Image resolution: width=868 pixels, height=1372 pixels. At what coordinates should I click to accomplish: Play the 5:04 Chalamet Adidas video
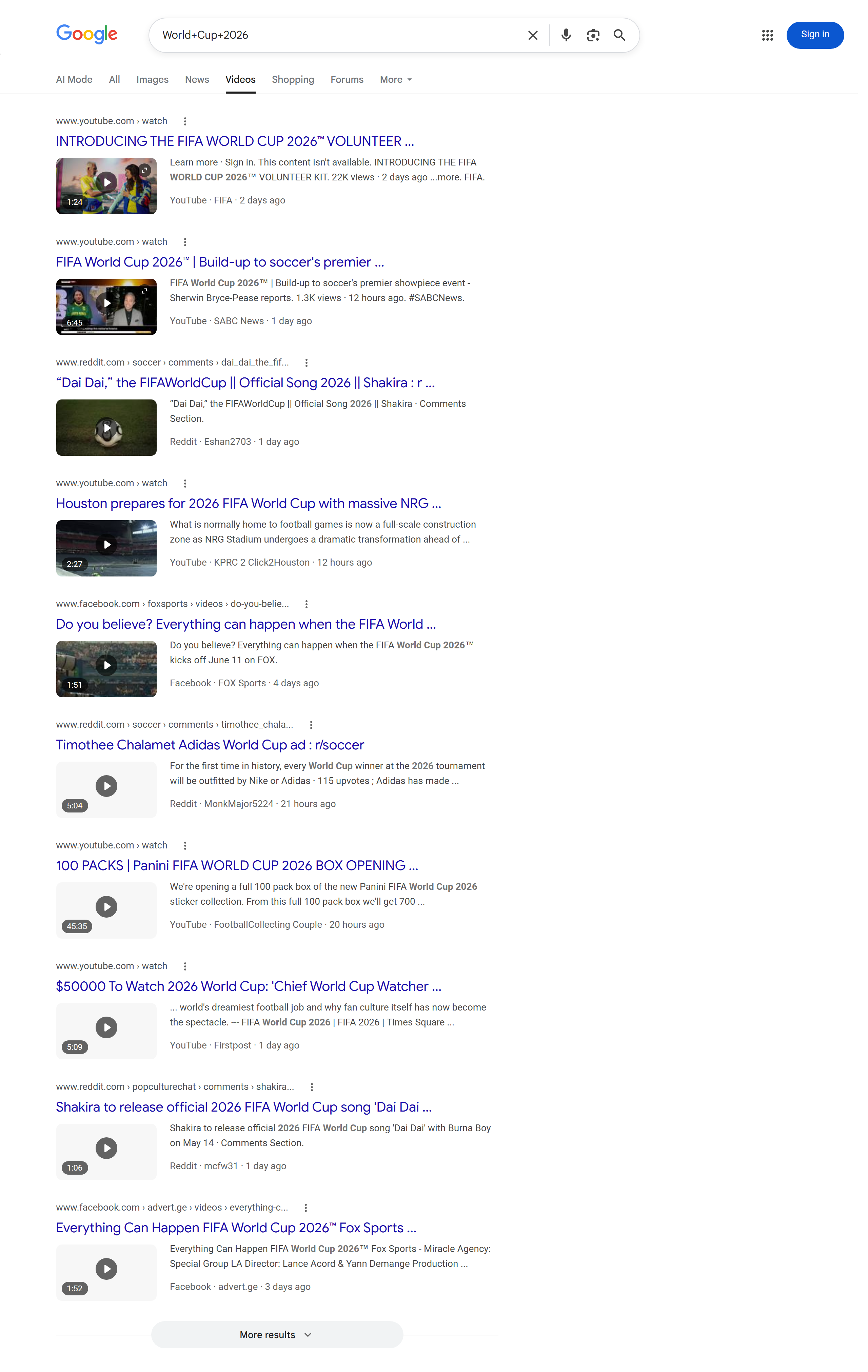[x=106, y=790]
